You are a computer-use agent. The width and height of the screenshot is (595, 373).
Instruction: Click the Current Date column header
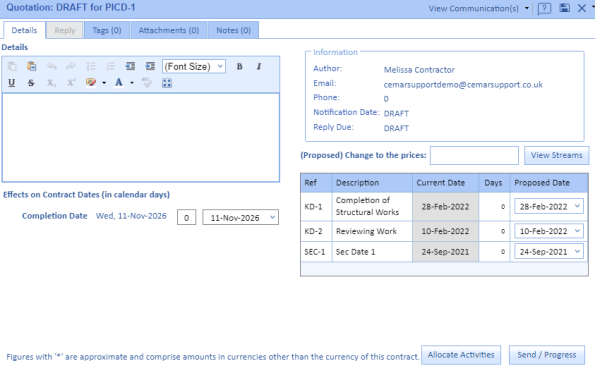click(x=445, y=183)
